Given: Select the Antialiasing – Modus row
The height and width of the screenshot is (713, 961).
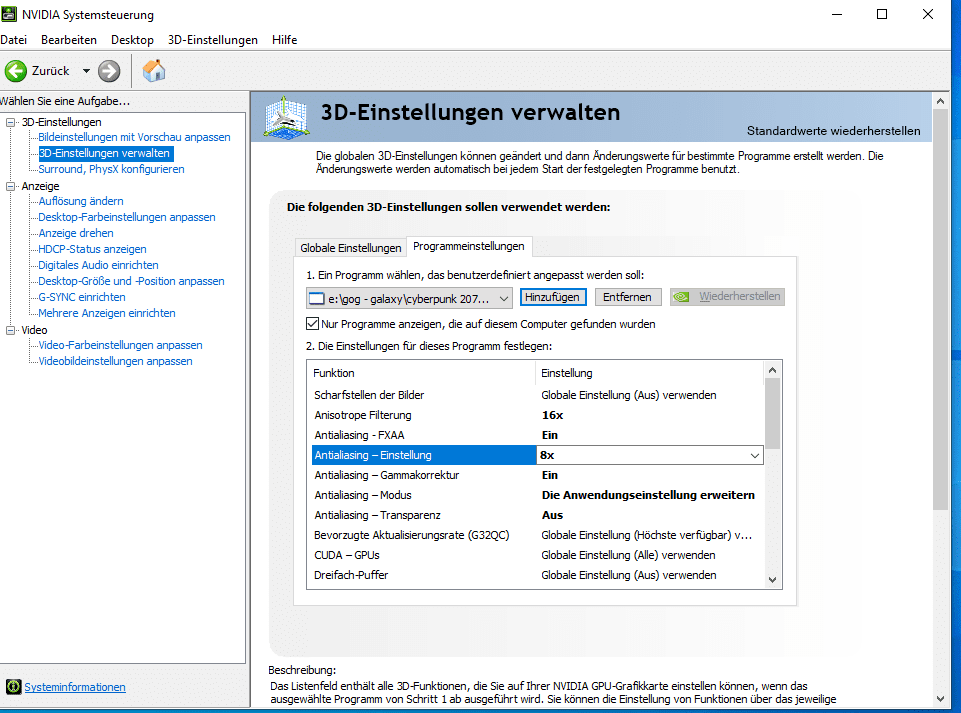Looking at the screenshot, I should pos(537,495).
